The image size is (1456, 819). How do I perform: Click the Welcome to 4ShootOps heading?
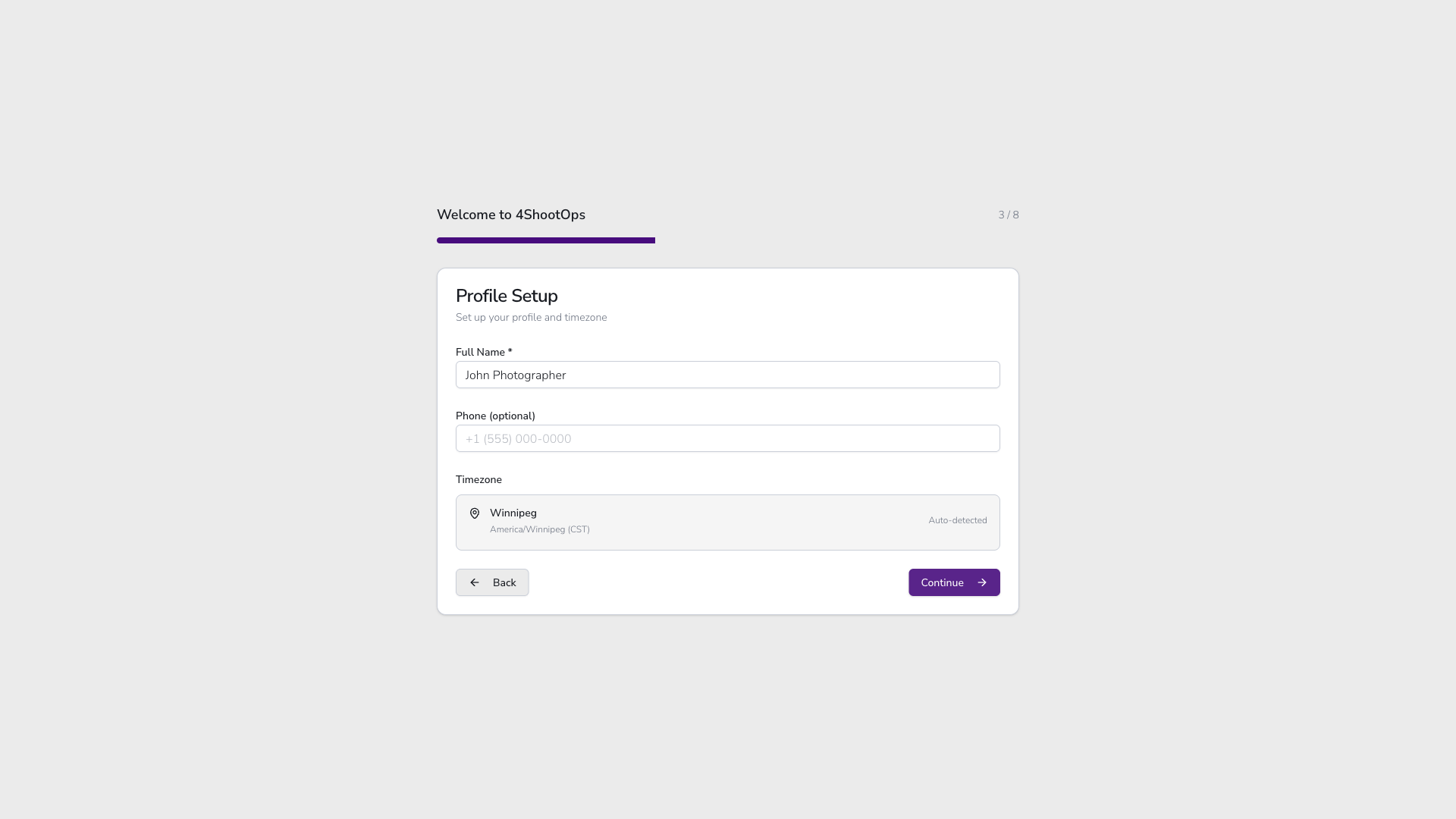tap(510, 215)
